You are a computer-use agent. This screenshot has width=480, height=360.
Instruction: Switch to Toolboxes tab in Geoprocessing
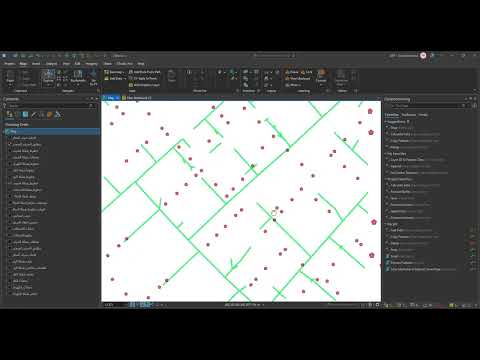pyautogui.click(x=409, y=115)
